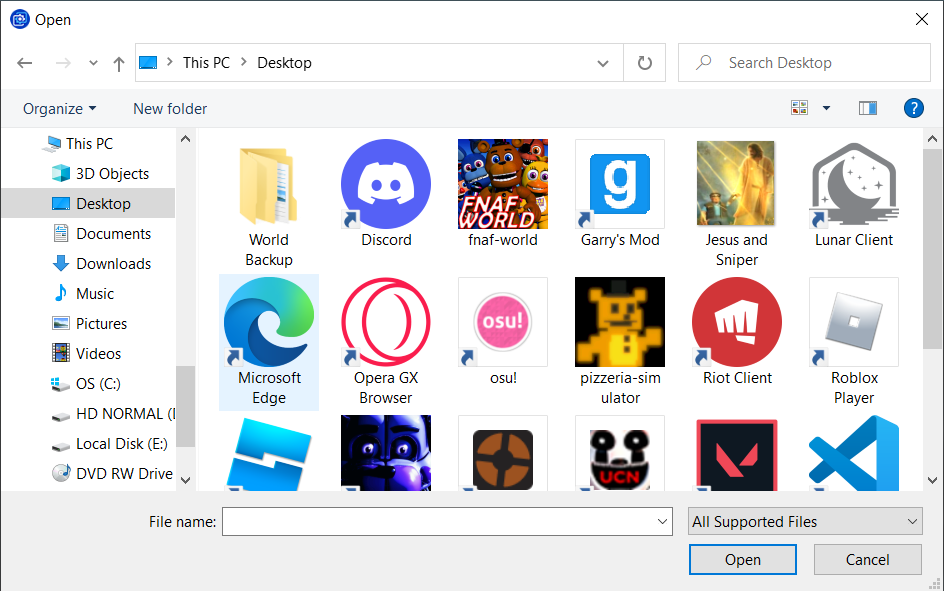
Task: Select the World Backup folder
Action: pyautogui.click(x=269, y=205)
